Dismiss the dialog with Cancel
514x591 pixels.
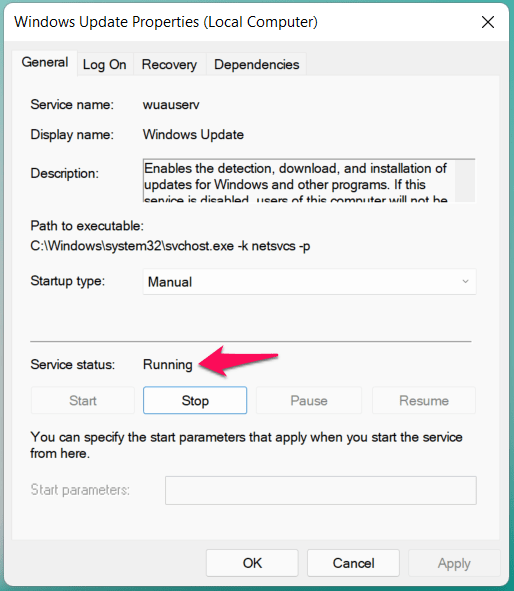point(353,563)
